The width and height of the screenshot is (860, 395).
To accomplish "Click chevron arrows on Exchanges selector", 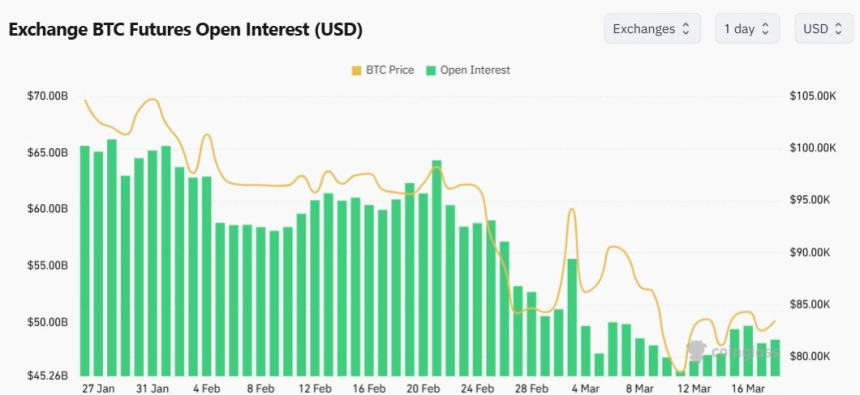I will [686, 29].
